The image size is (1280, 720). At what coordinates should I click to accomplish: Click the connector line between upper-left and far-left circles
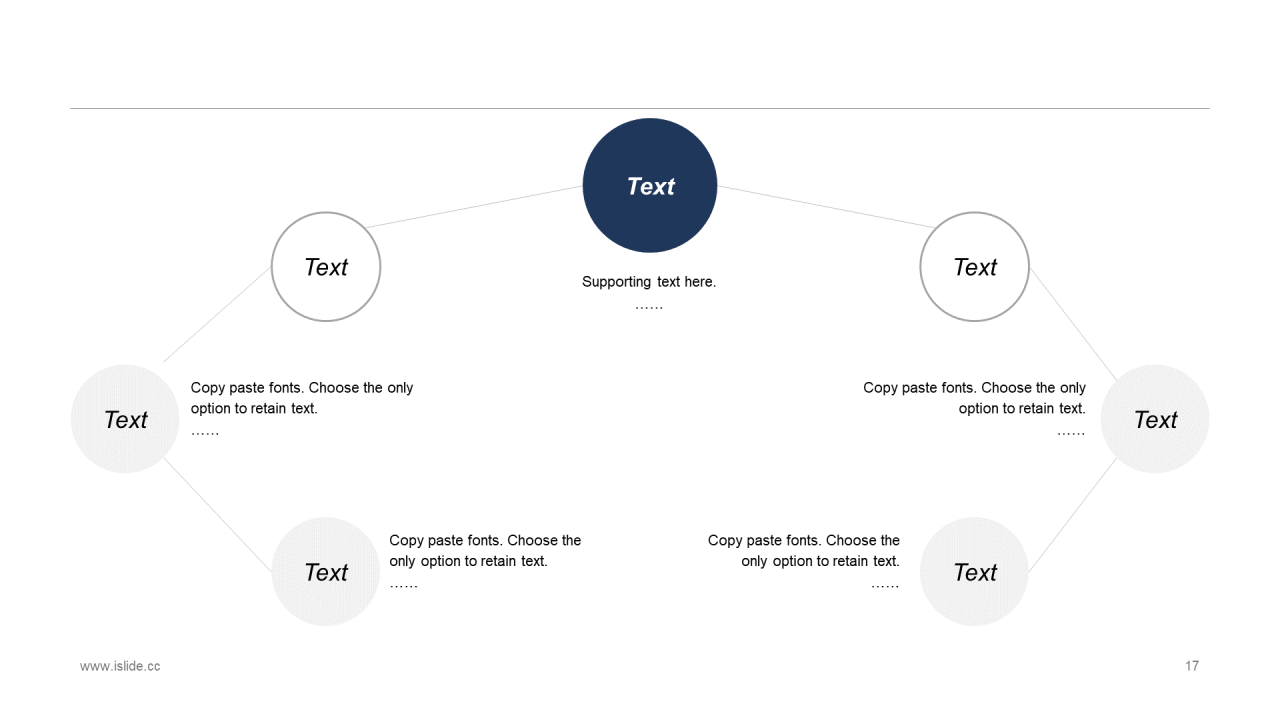(x=217, y=314)
